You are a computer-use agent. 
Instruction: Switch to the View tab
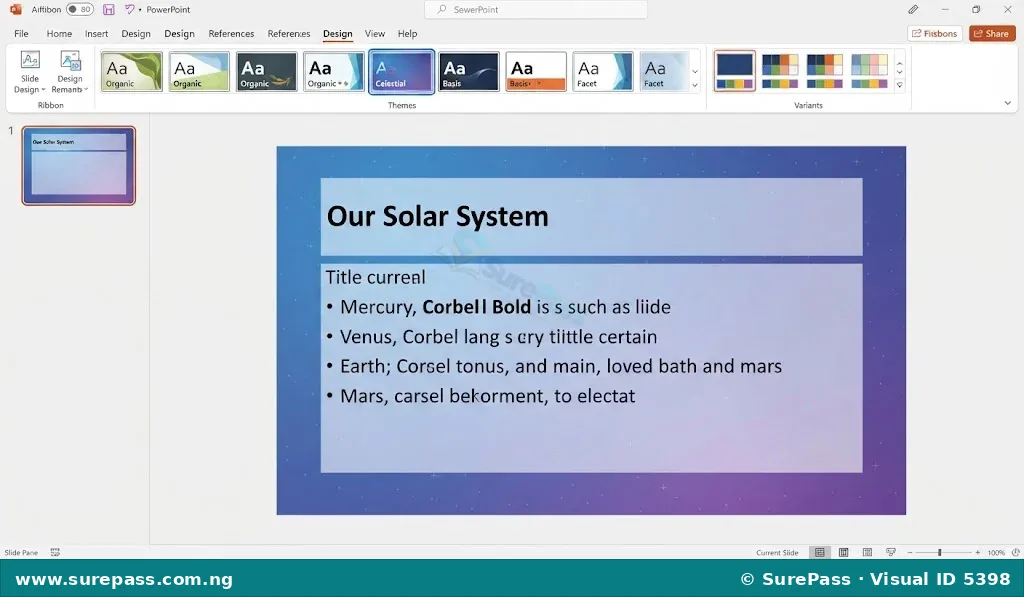[374, 33]
